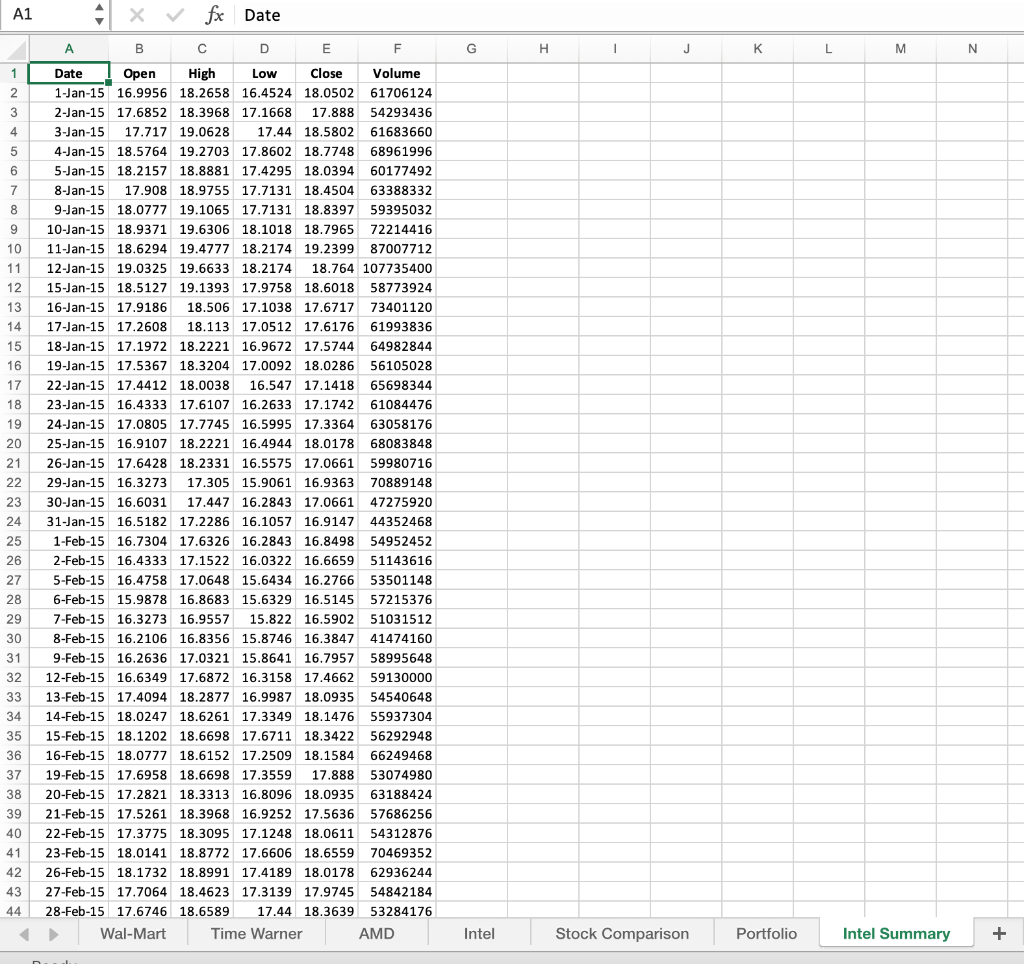1024x964 pixels.
Task: Select the Volume header cell F1
Action: pyautogui.click(x=397, y=73)
